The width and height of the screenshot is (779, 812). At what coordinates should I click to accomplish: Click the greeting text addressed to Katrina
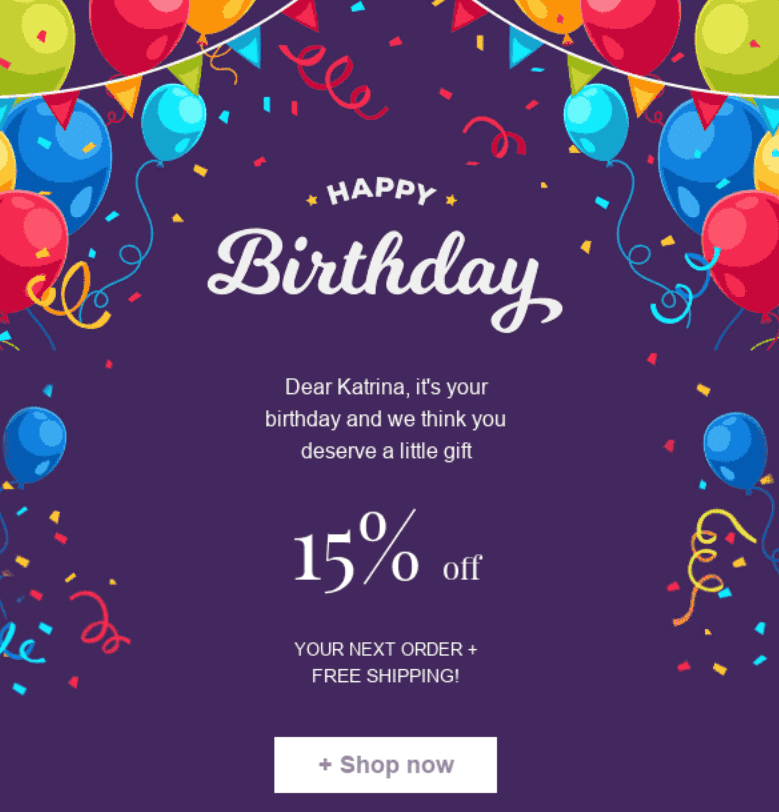(385, 419)
